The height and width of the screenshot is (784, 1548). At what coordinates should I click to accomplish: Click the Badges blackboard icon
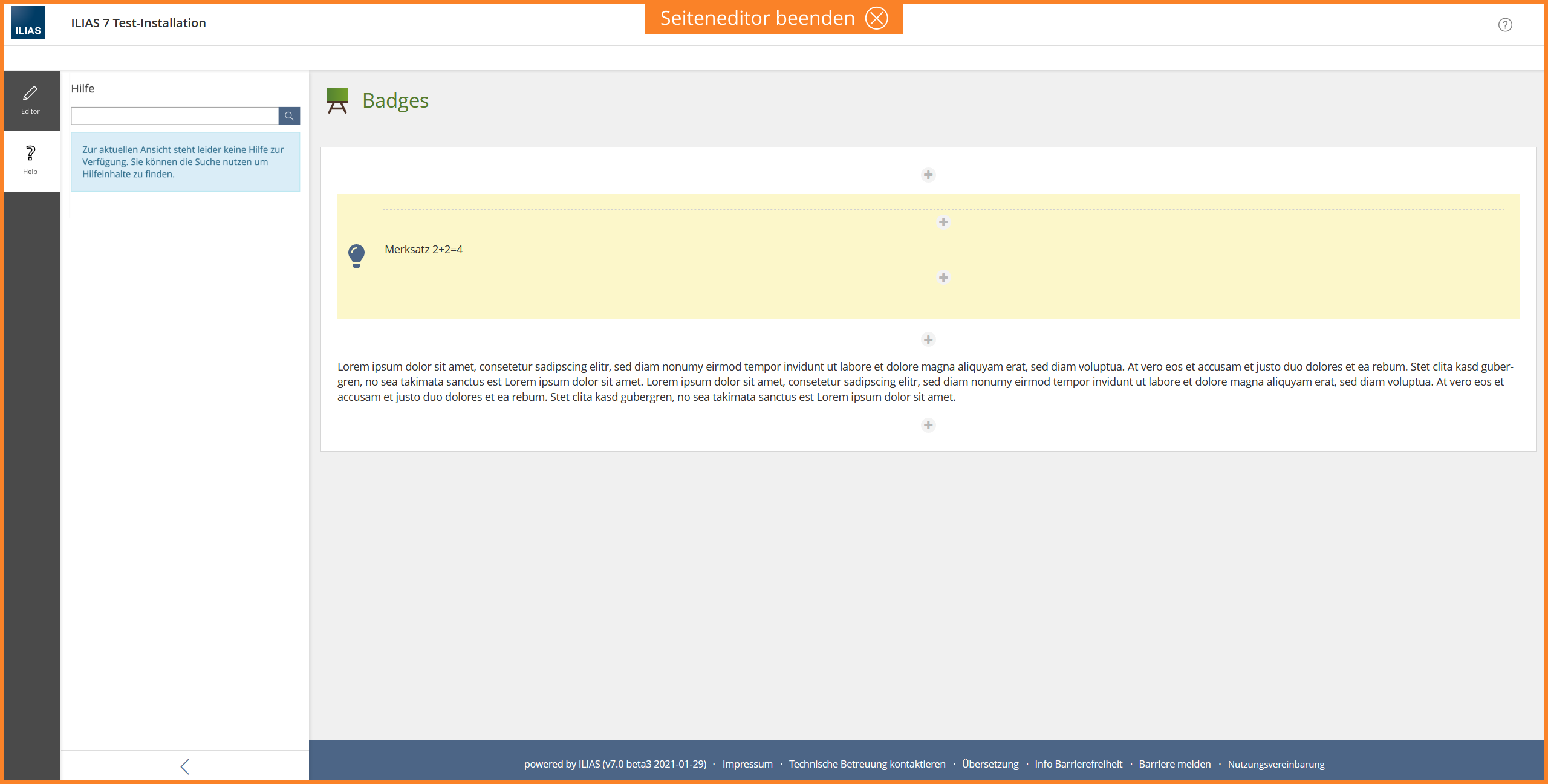pos(337,100)
